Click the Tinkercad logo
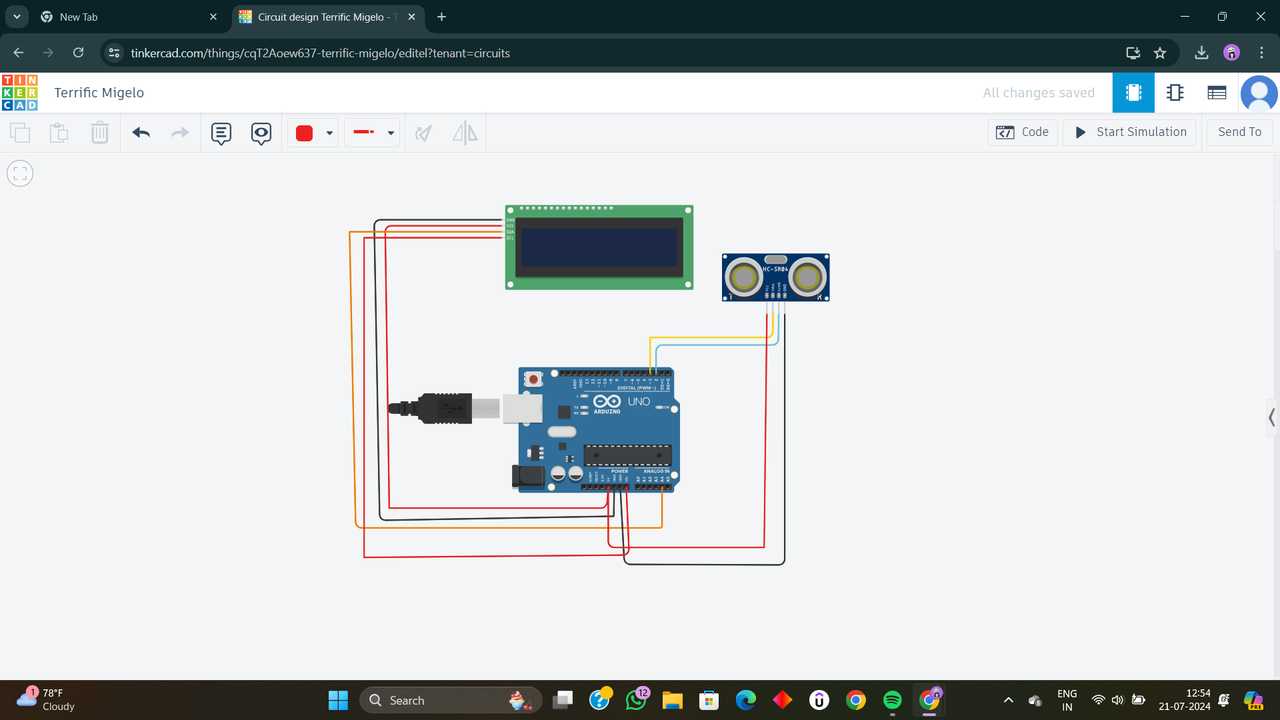Viewport: 1280px width, 720px height. (x=20, y=92)
